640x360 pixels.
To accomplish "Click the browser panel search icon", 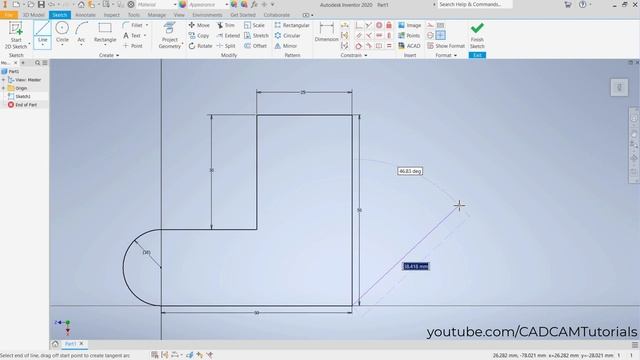I will pos(38,63).
